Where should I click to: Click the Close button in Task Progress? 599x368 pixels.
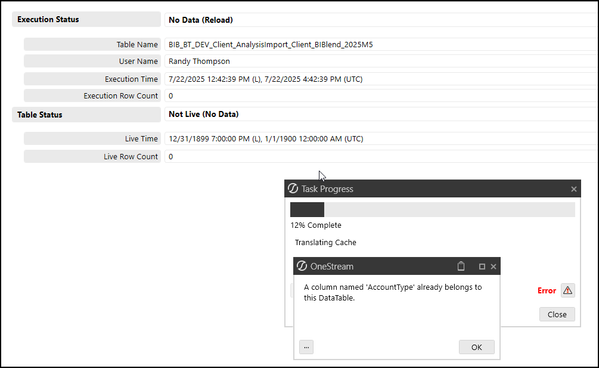pos(557,314)
